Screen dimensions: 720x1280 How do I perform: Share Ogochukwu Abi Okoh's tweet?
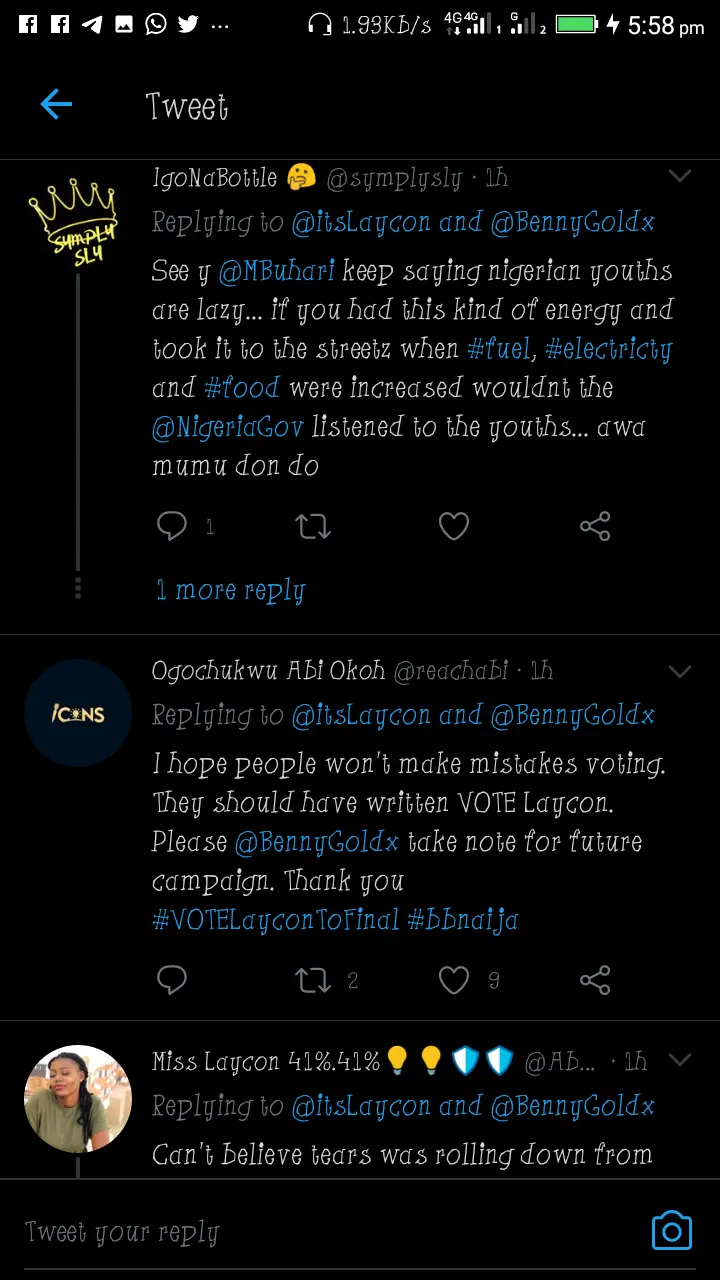pos(595,980)
